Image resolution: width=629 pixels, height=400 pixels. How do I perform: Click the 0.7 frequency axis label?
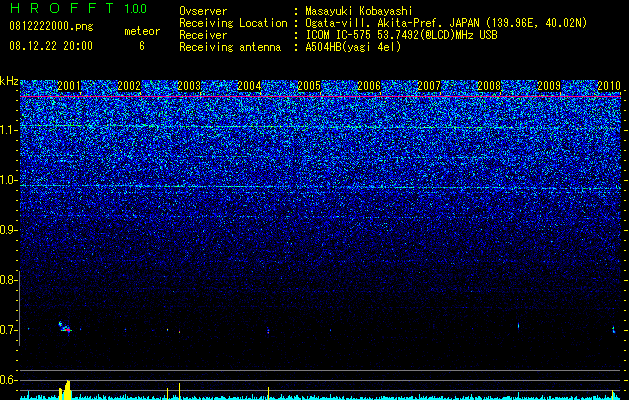(x=8, y=330)
